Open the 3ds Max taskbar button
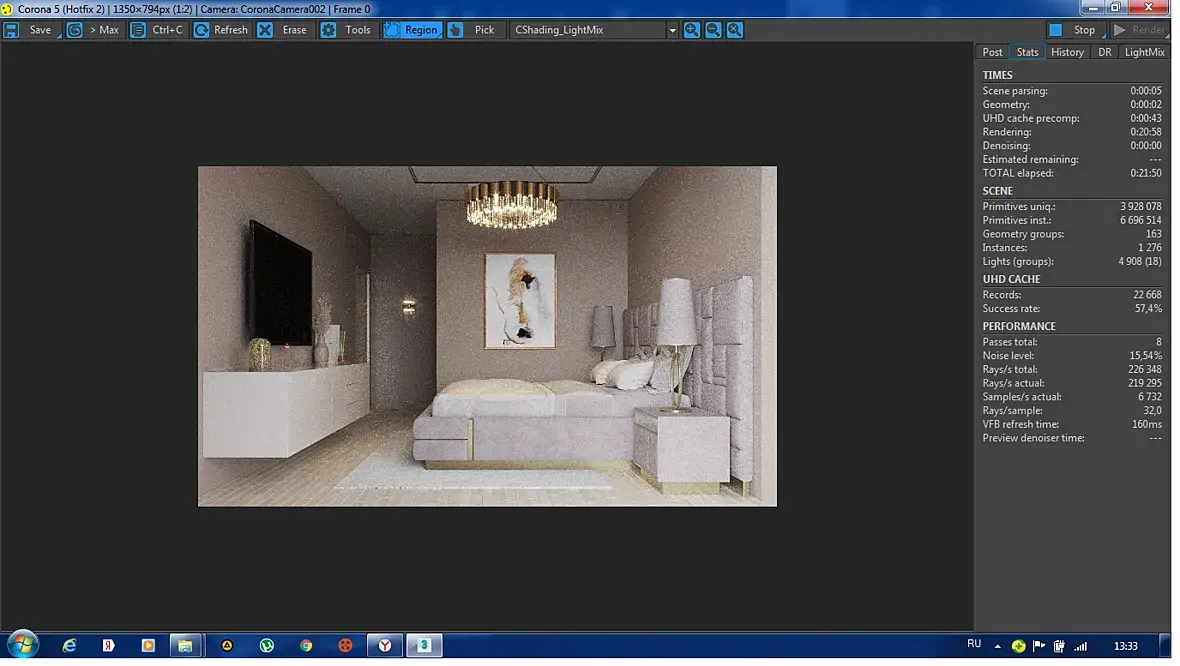 424,646
